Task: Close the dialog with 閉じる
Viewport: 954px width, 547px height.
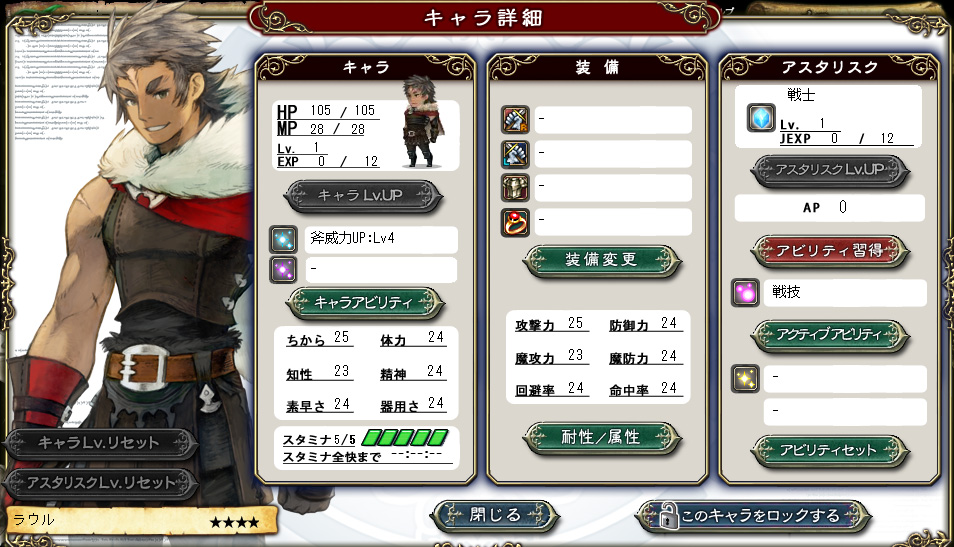Action: (495, 515)
